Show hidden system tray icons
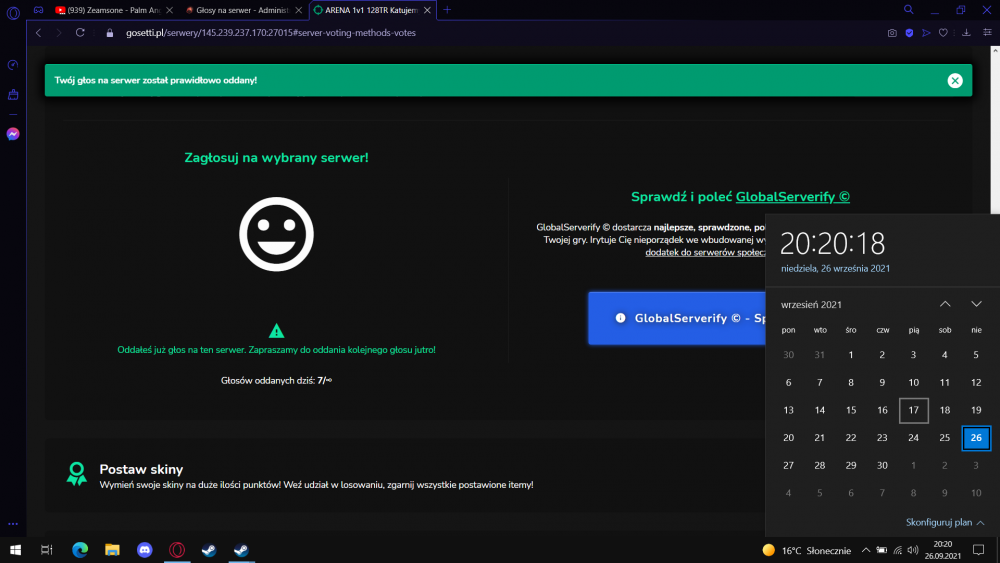This screenshot has height=563, width=1000. (x=865, y=550)
